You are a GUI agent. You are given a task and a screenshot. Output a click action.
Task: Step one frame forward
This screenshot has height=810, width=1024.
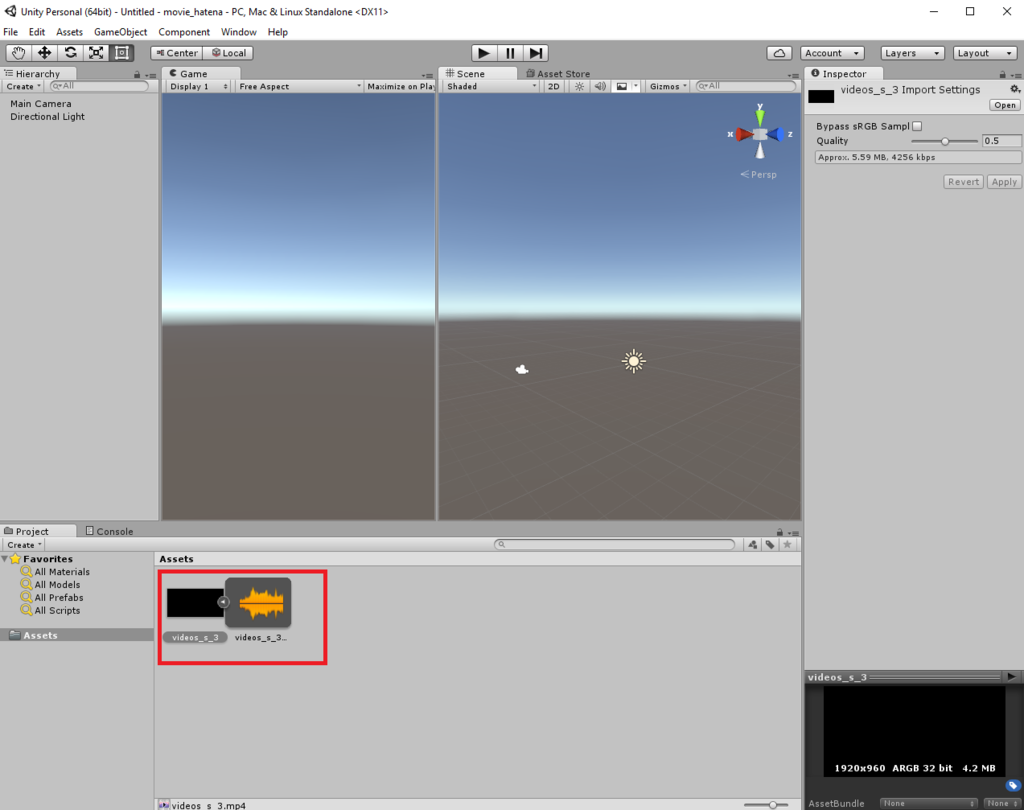[536, 53]
